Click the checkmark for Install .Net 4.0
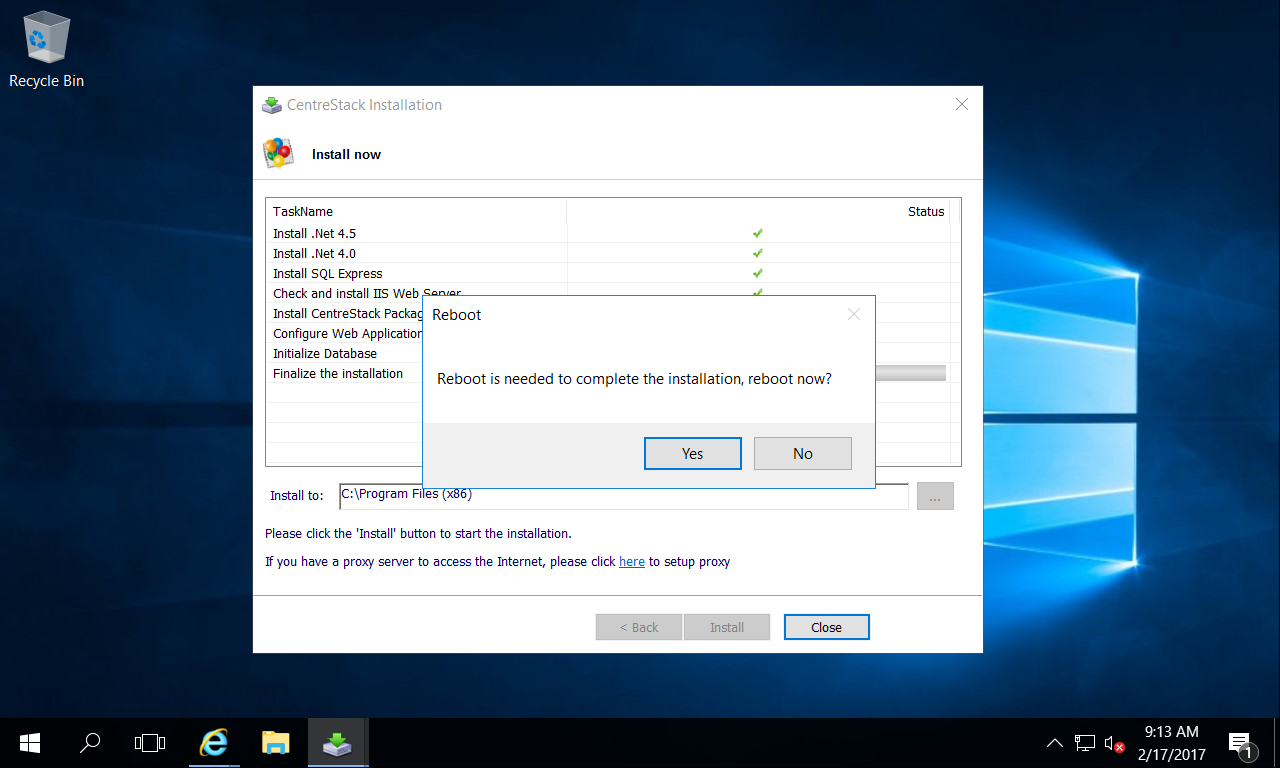 point(758,253)
